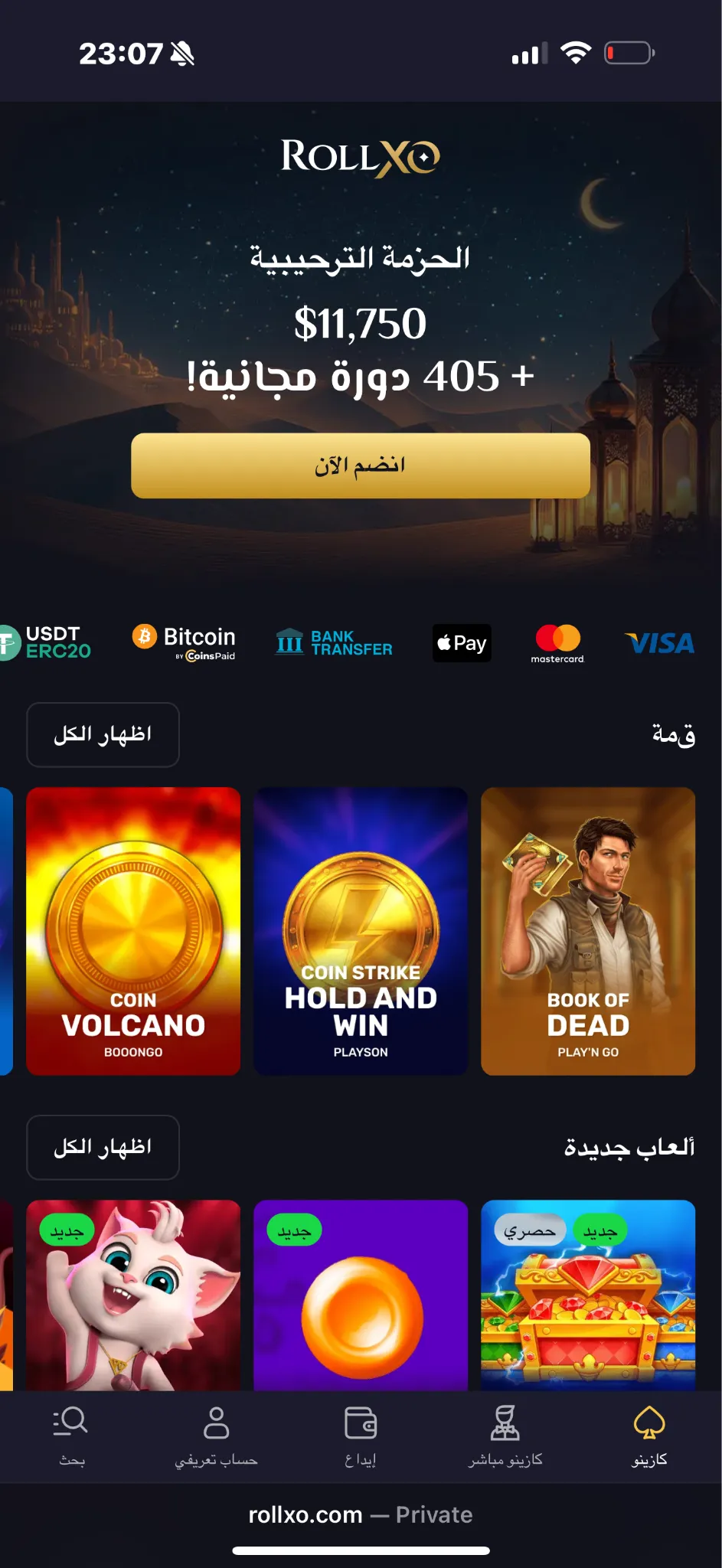The width and height of the screenshot is (722, 1568).
Task: Show all games in top section
Action: [103, 735]
